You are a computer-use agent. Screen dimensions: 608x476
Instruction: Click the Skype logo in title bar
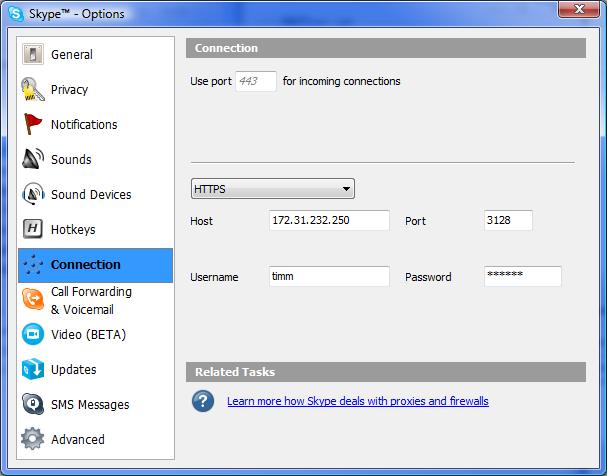pyautogui.click(x=16, y=14)
